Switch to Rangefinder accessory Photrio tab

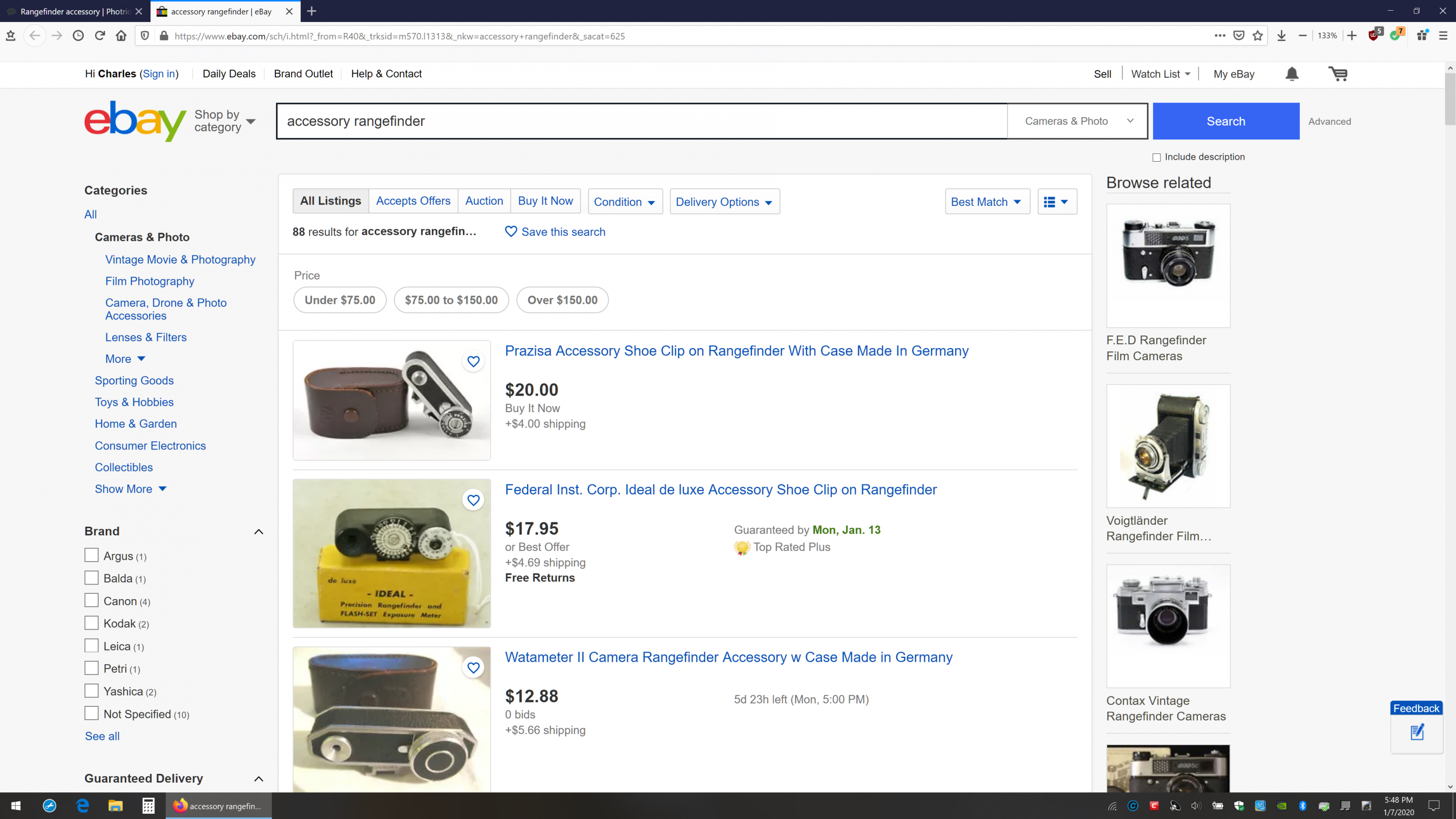pos(75,11)
